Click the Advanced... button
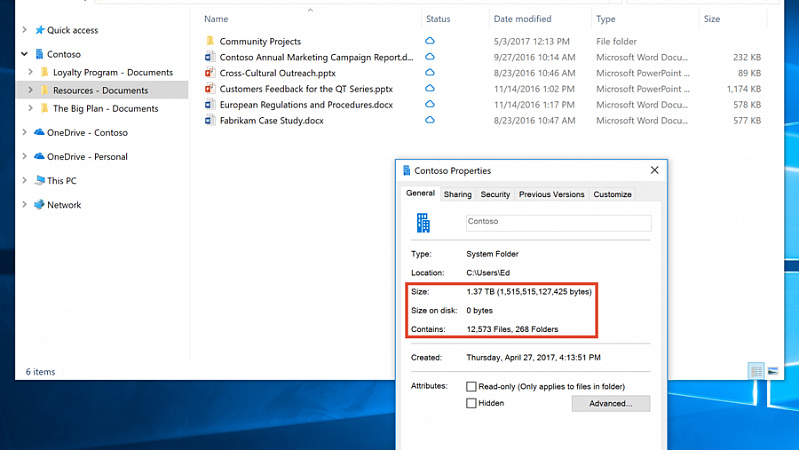The image size is (799, 450). click(610, 403)
